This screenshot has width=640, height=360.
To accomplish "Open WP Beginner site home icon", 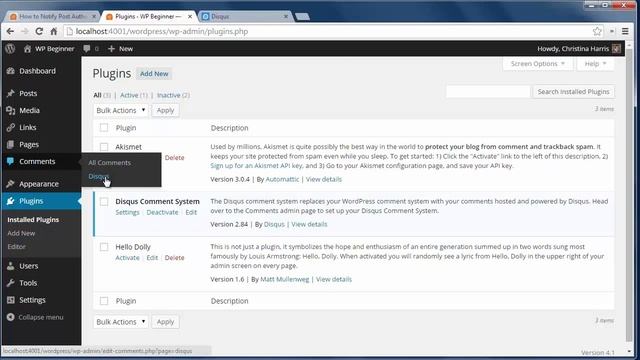I will pos(27,49).
